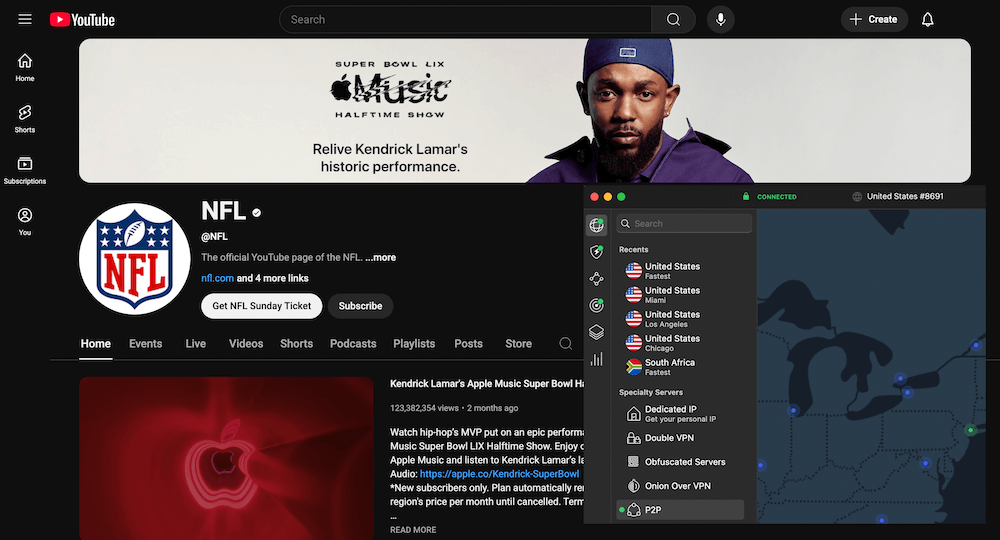1000x540 pixels.
Task: Click the green server dot on map
Action: (x=971, y=430)
